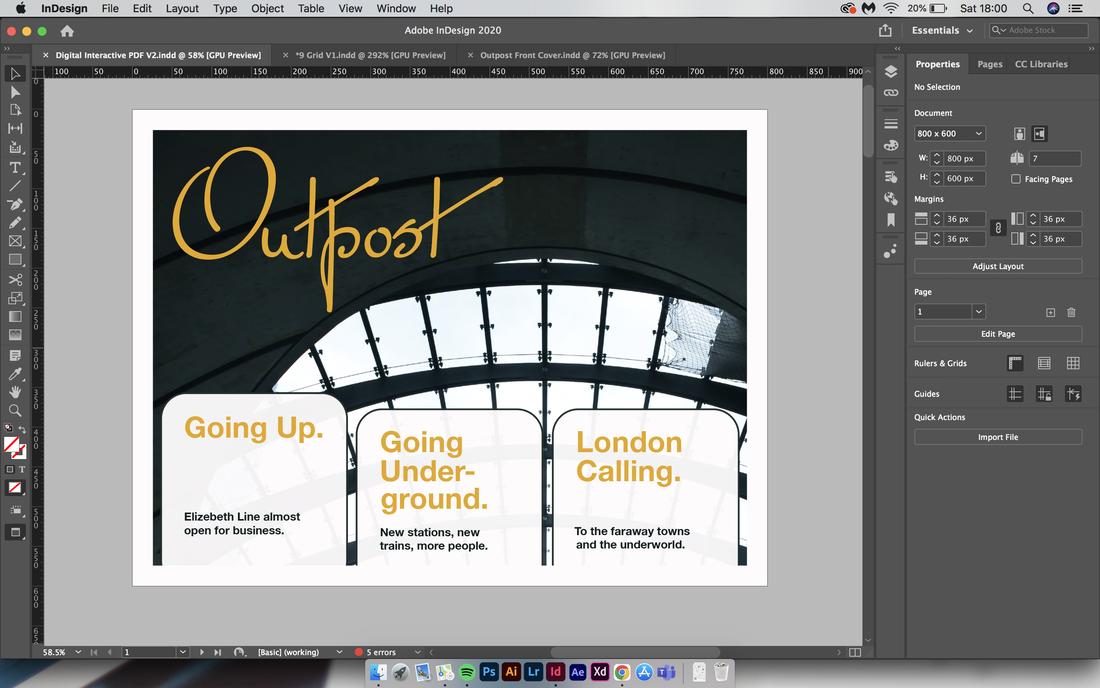Select the Note tool
1100x688 pixels.
point(15,355)
